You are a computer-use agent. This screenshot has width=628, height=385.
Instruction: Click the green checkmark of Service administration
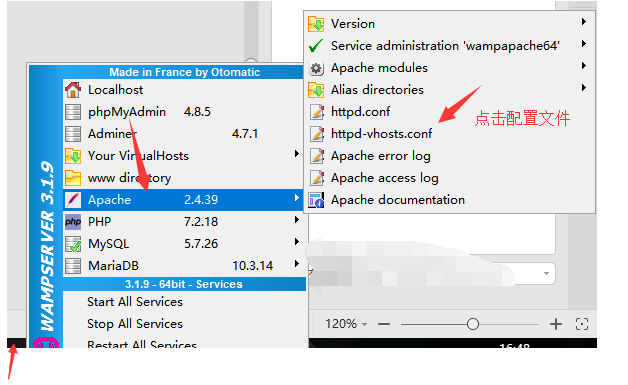[316, 46]
